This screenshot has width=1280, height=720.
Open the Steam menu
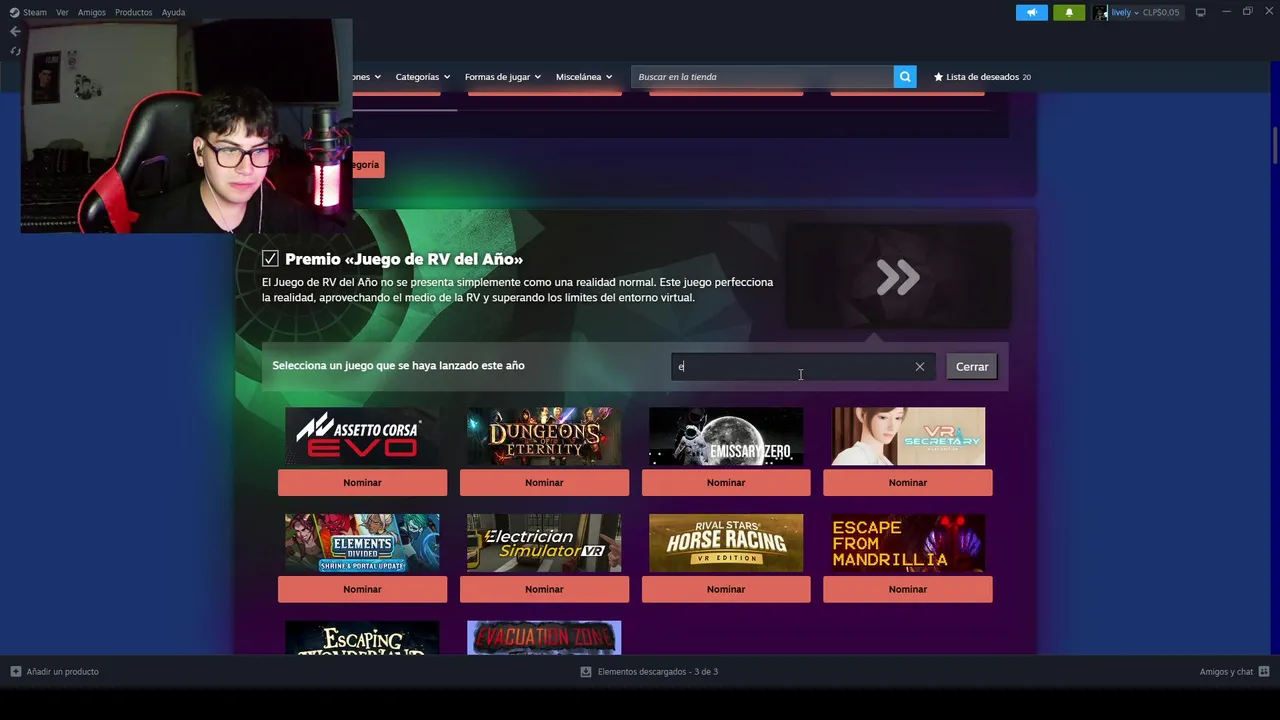point(35,12)
